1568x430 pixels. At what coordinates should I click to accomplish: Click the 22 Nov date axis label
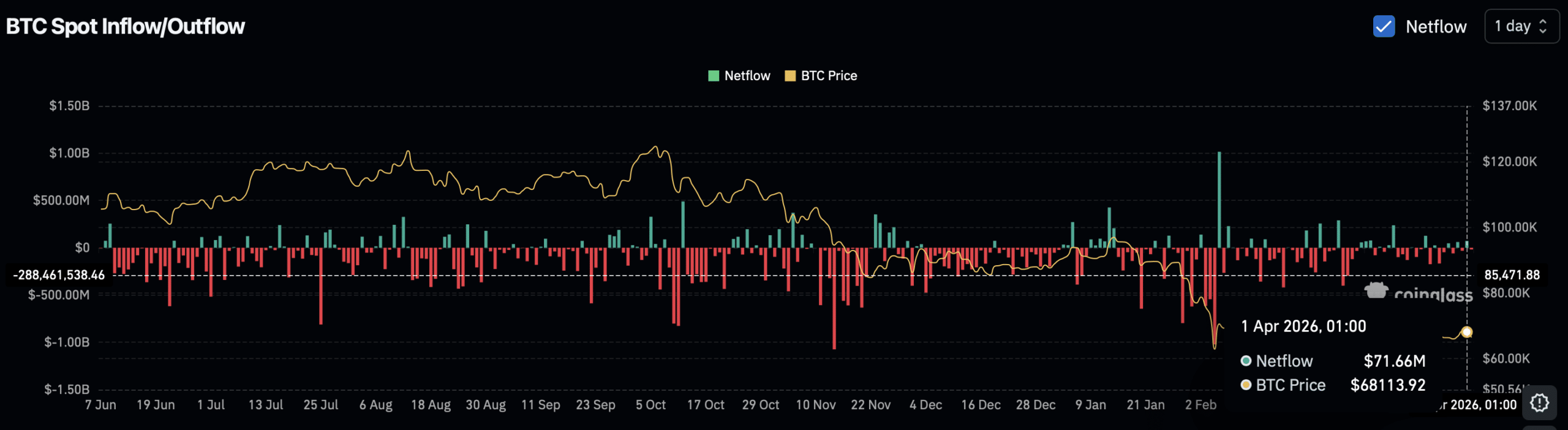[x=870, y=405]
